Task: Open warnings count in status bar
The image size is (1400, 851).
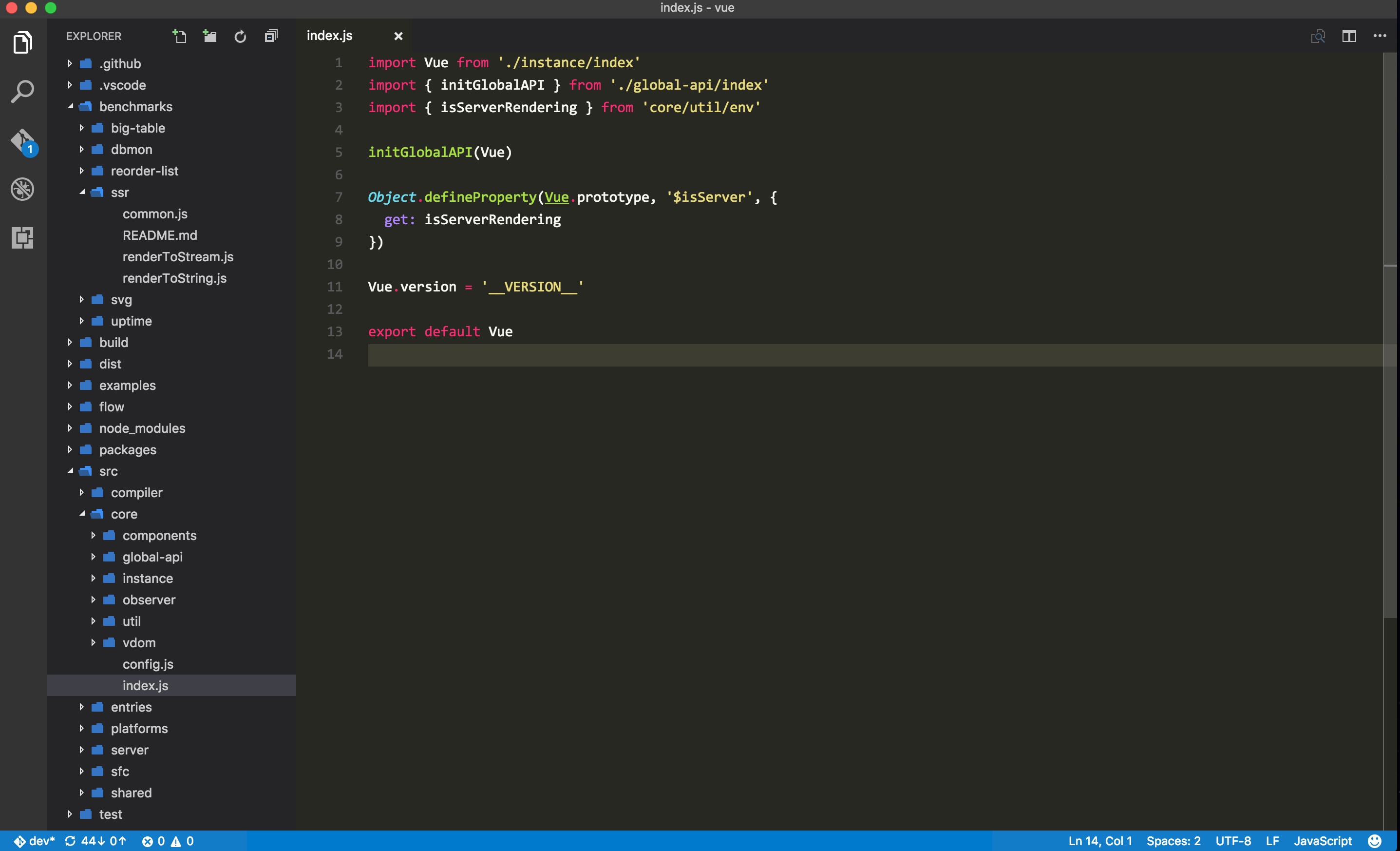Action: point(182,841)
